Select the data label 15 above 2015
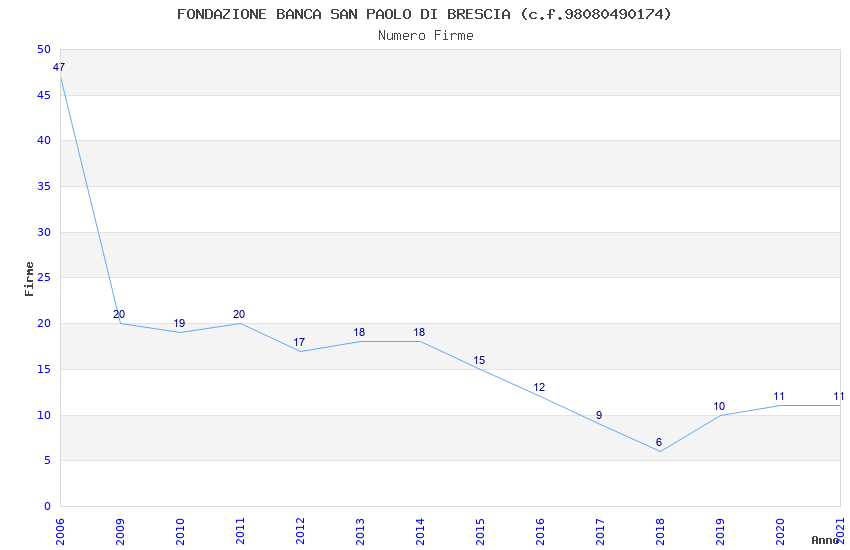Image resolution: width=850 pixels, height=550 pixels. pos(479,361)
